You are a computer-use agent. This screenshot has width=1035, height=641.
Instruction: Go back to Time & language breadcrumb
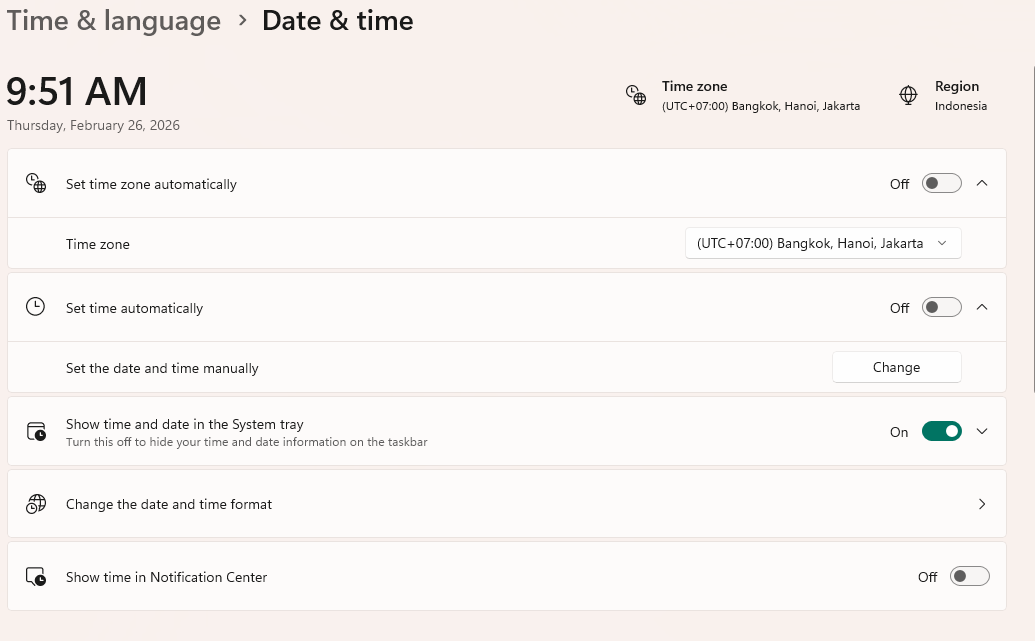[113, 21]
